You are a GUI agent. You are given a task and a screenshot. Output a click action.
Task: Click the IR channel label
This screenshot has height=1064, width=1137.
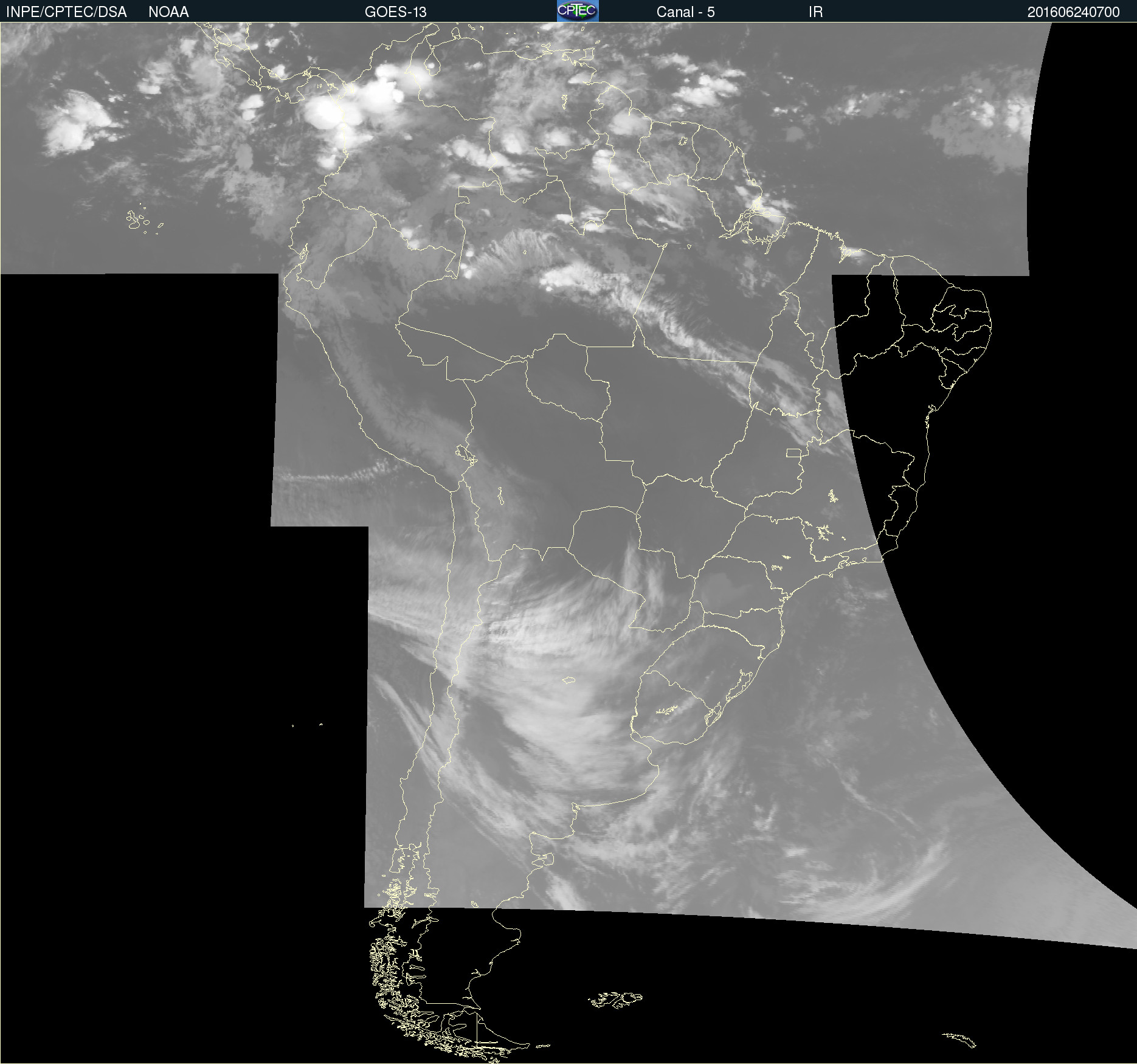coord(815,12)
